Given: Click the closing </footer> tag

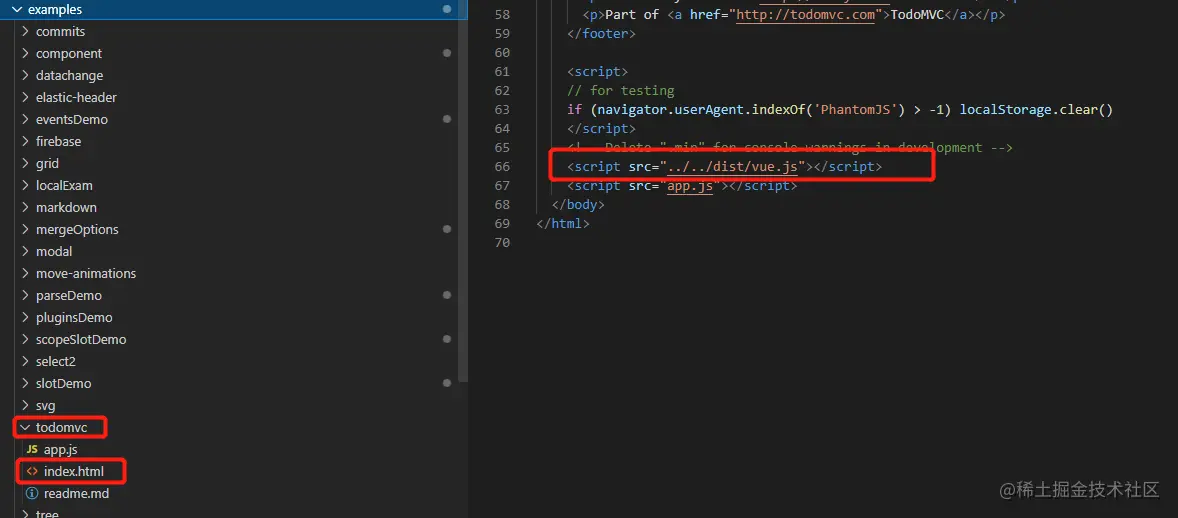Looking at the screenshot, I should coord(602,34).
